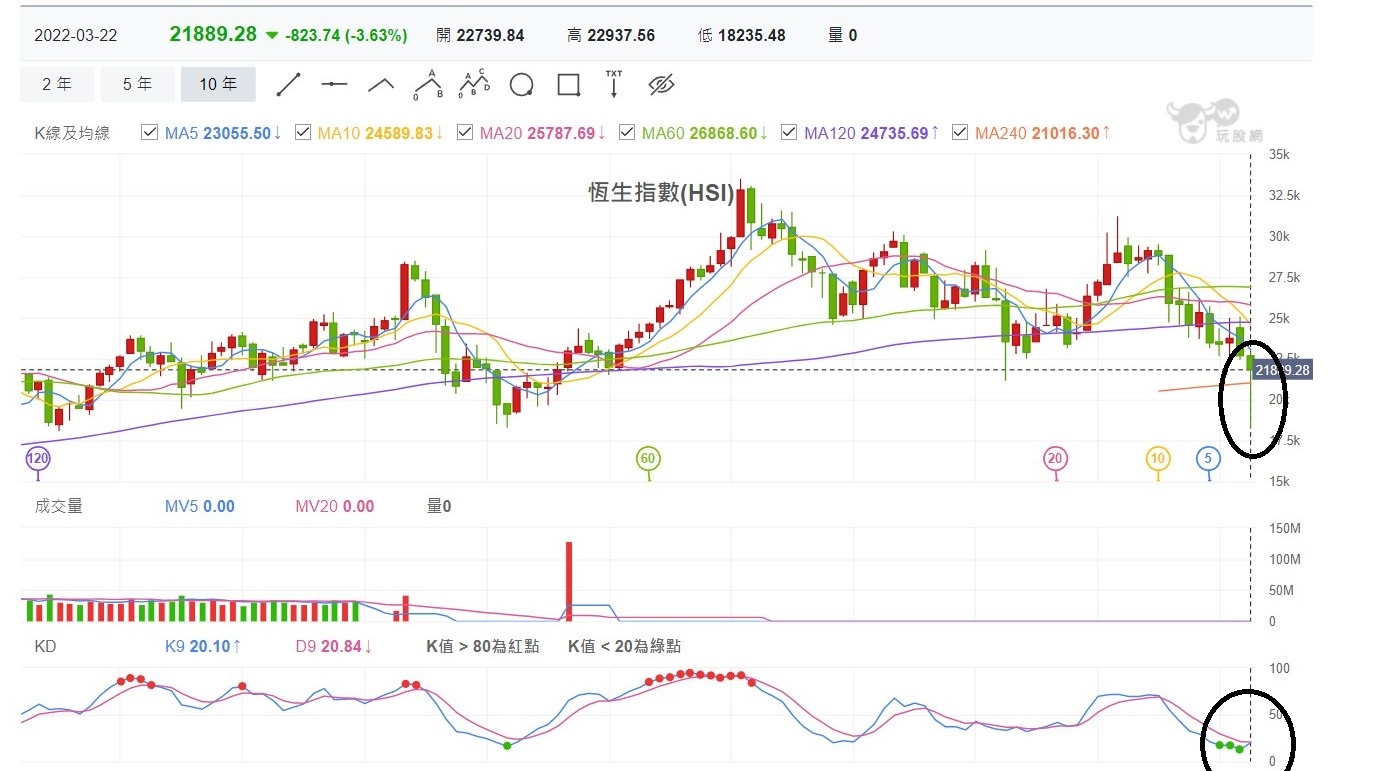Hide drawings with the crossed-eye icon
1389x771 pixels.
point(661,85)
